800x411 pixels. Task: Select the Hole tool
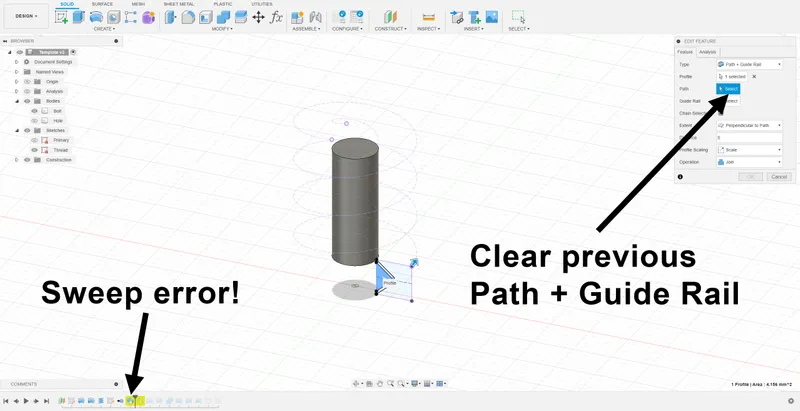tap(113, 17)
